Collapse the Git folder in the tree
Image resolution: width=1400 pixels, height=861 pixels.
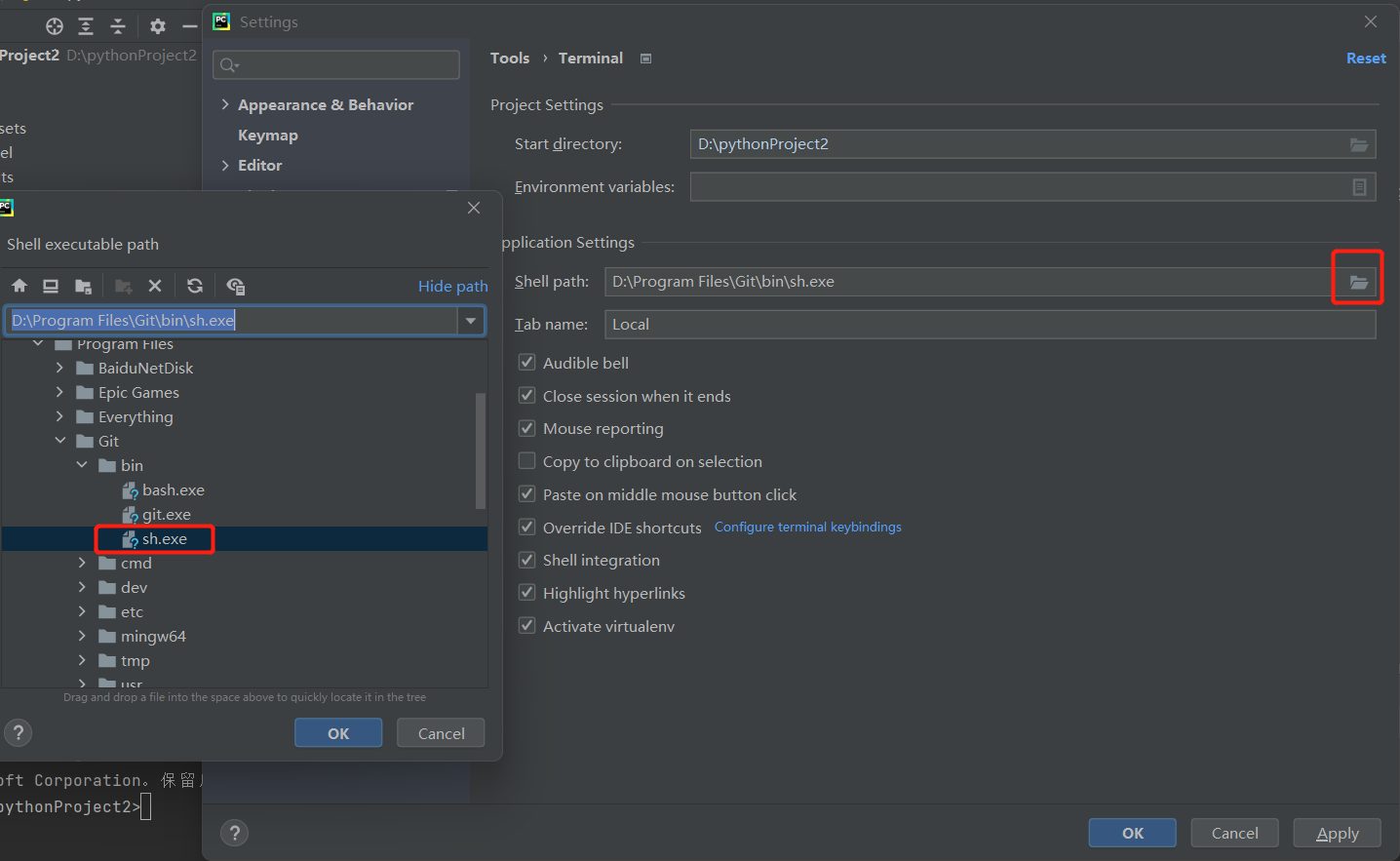(59, 441)
